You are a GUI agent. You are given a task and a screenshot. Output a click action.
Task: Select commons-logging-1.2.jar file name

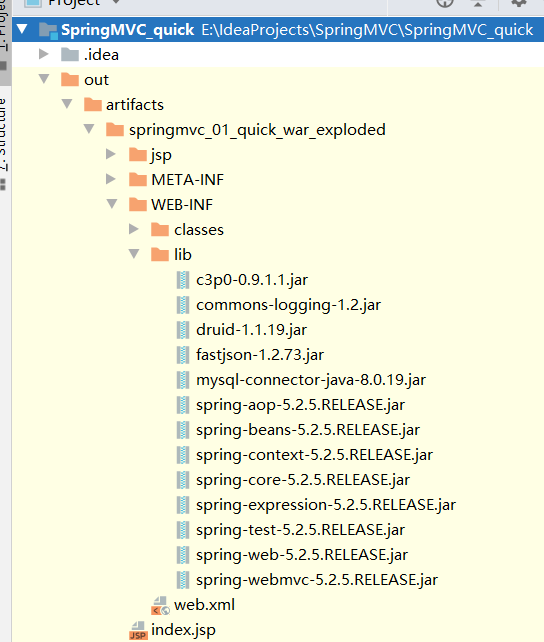(x=288, y=305)
